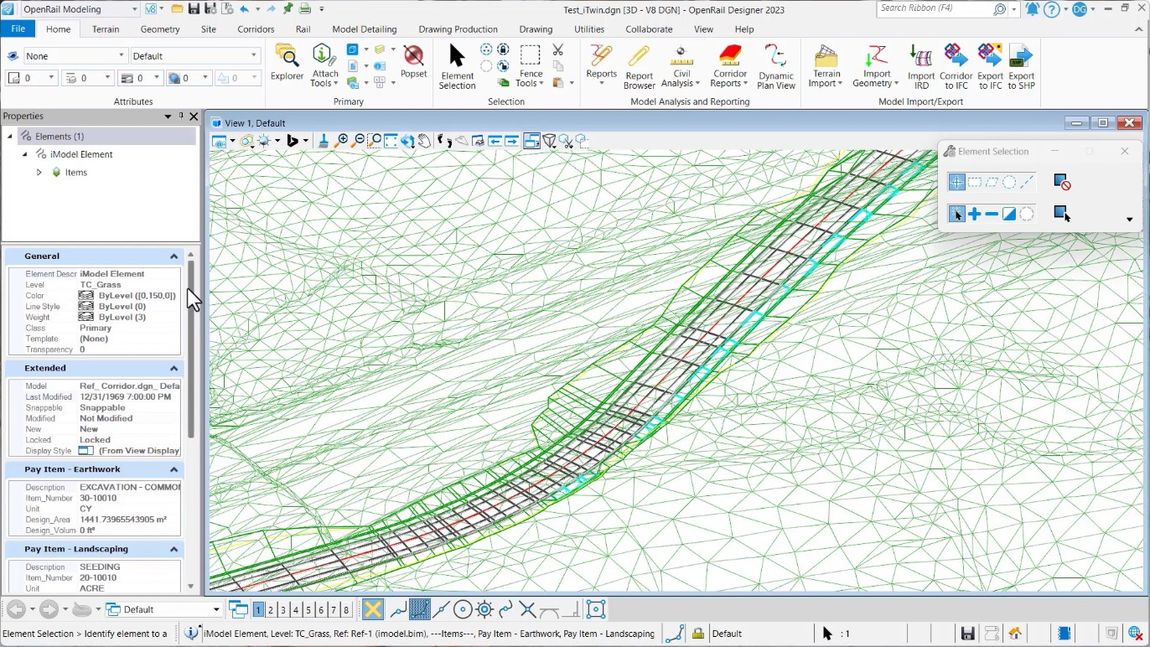Image resolution: width=1150 pixels, height=647 pixels.
Task: Click the Terrain Import icon
Action: pyautogui.click(x=825, y=62)
